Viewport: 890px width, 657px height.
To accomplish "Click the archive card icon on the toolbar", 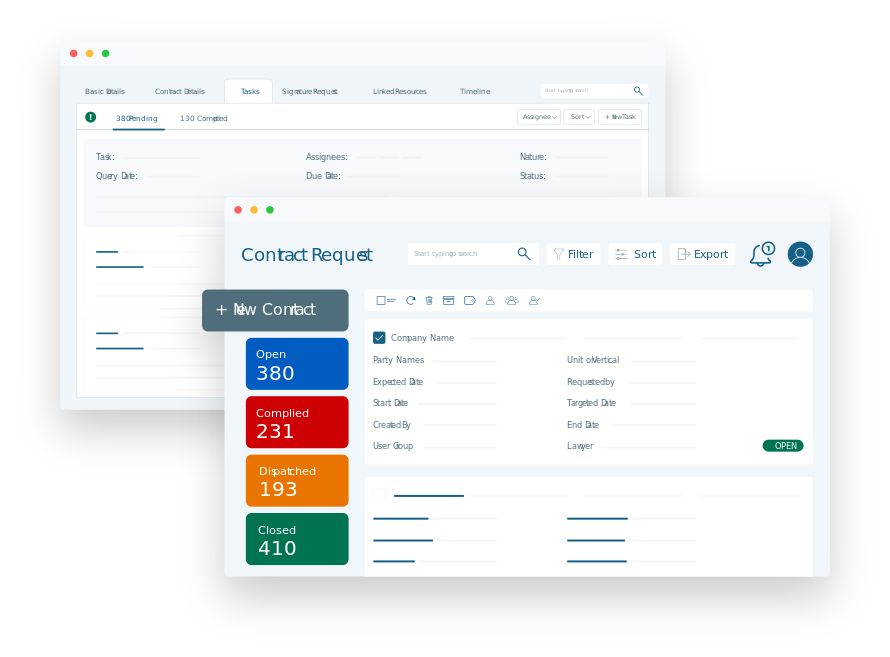I will (x=450, y=300).
